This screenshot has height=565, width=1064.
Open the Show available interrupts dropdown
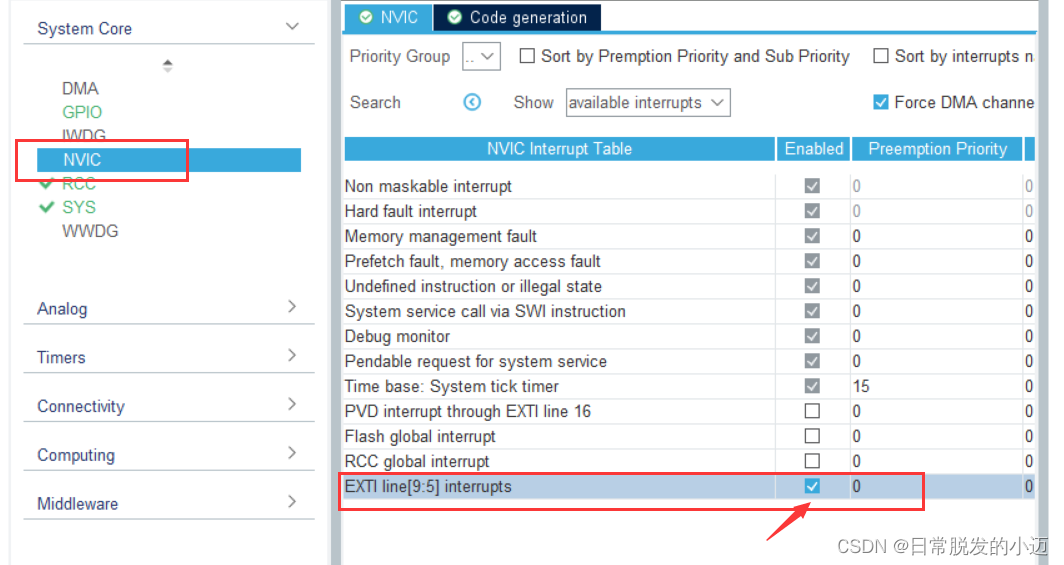click(648, 102)
